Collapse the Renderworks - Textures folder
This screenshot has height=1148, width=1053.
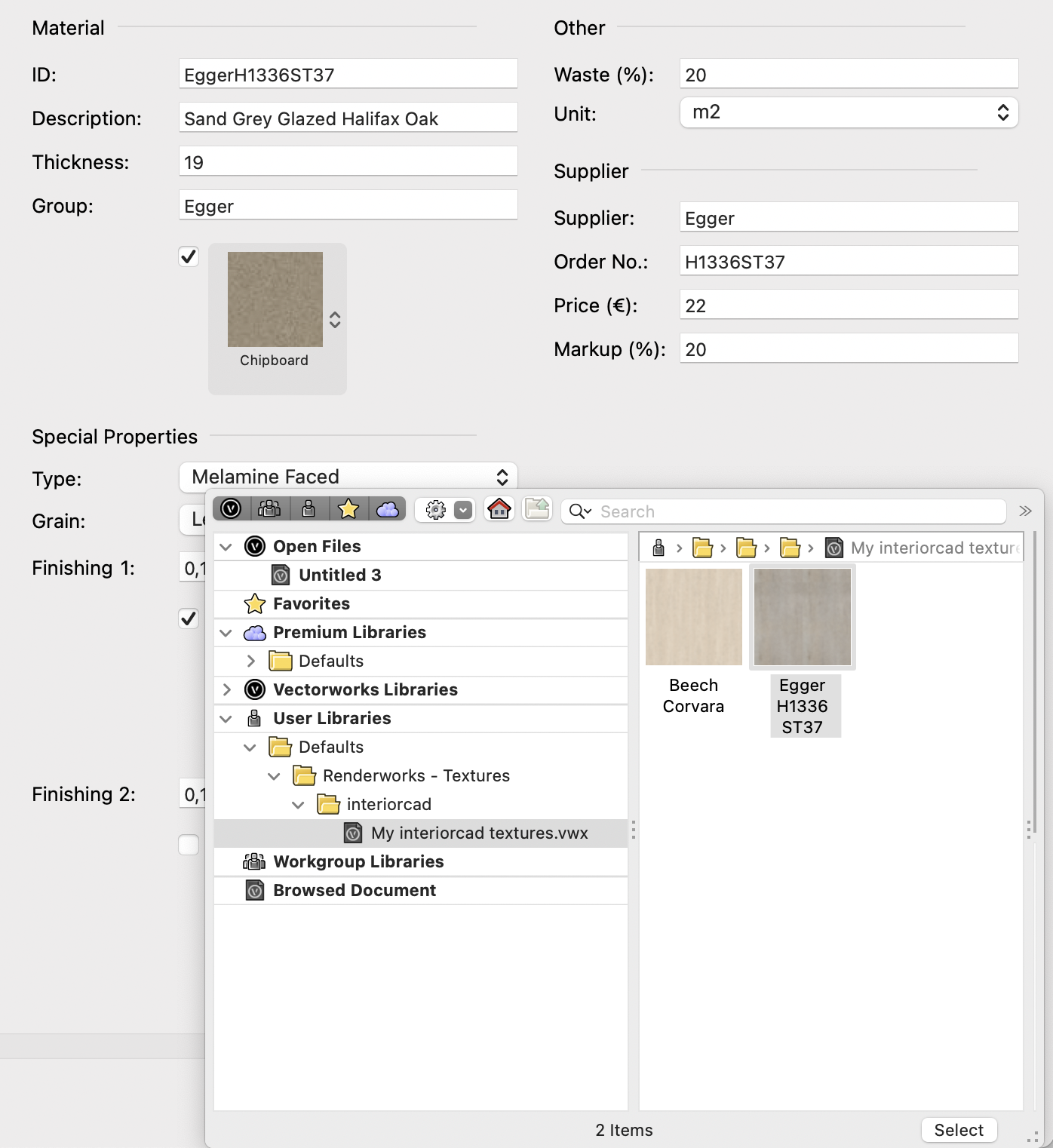coord(274,776)
